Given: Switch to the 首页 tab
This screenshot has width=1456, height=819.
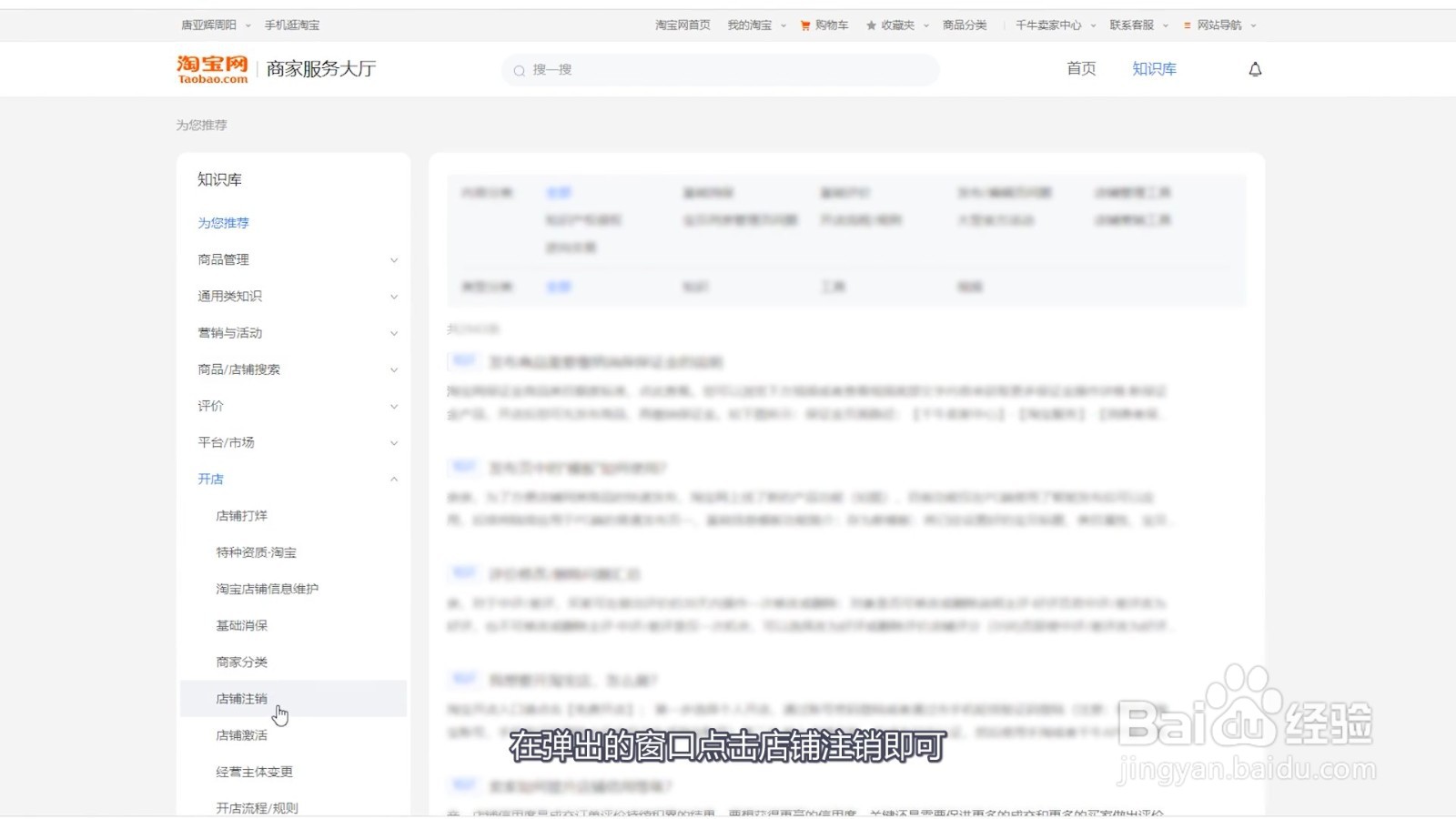Looking at the screenshot, I should 1081,69.
